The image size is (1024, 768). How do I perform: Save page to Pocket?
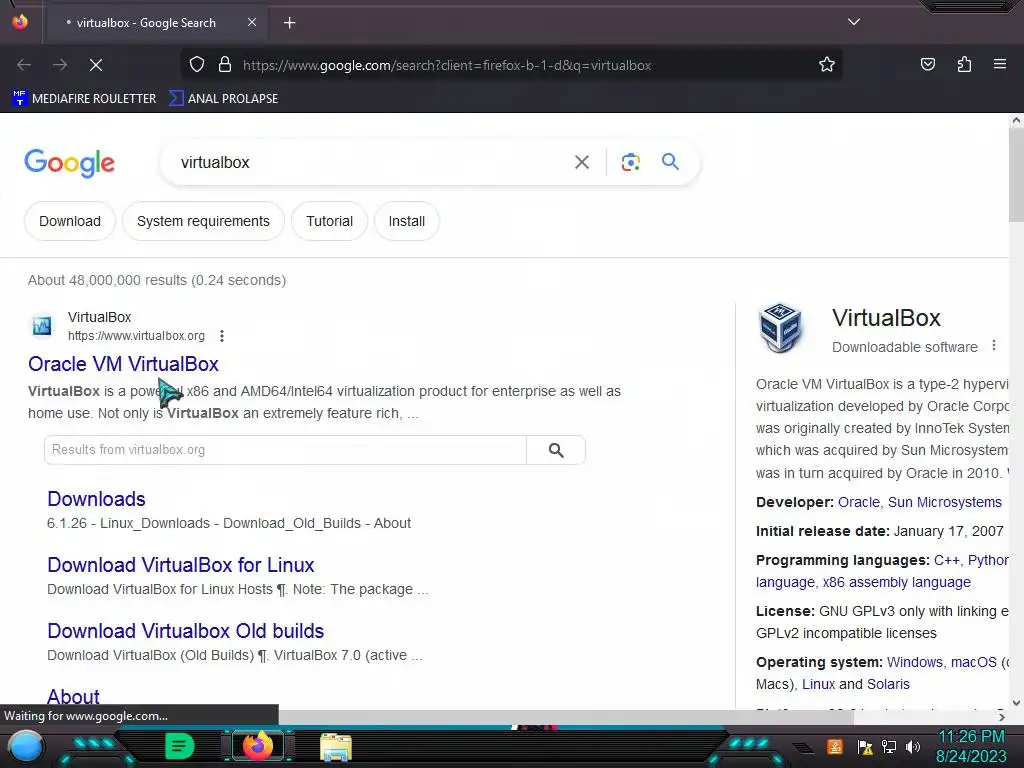pyautogui.click(x=927, y=64)
